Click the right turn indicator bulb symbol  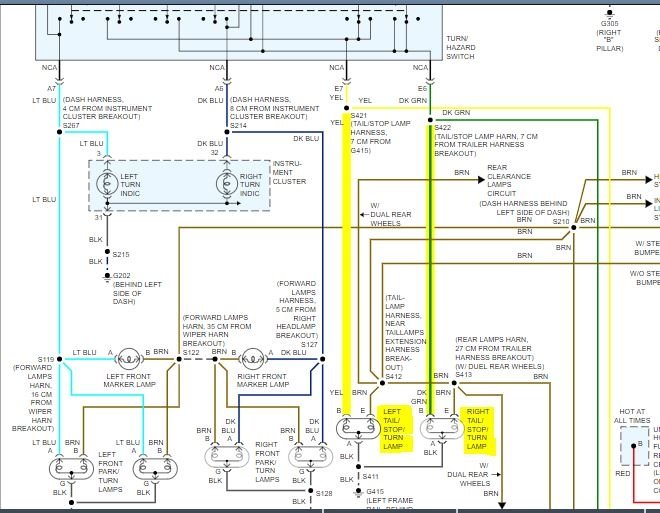227,183
